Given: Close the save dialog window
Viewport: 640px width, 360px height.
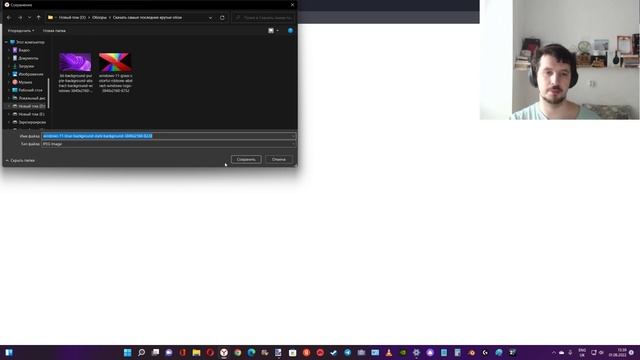Looking at the screenshot, I should point(292,4).
